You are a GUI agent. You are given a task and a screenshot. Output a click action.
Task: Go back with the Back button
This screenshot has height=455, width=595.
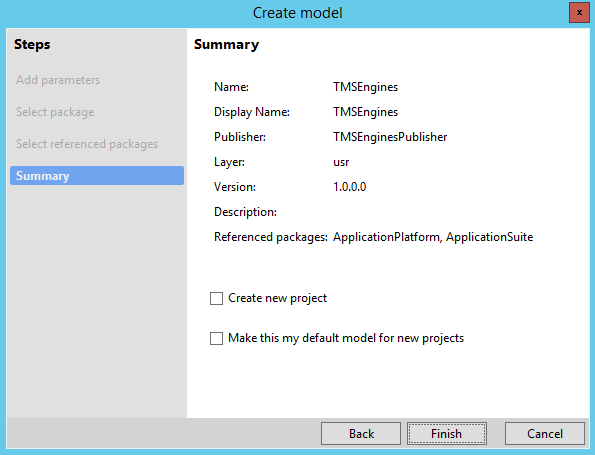[361, 433]
